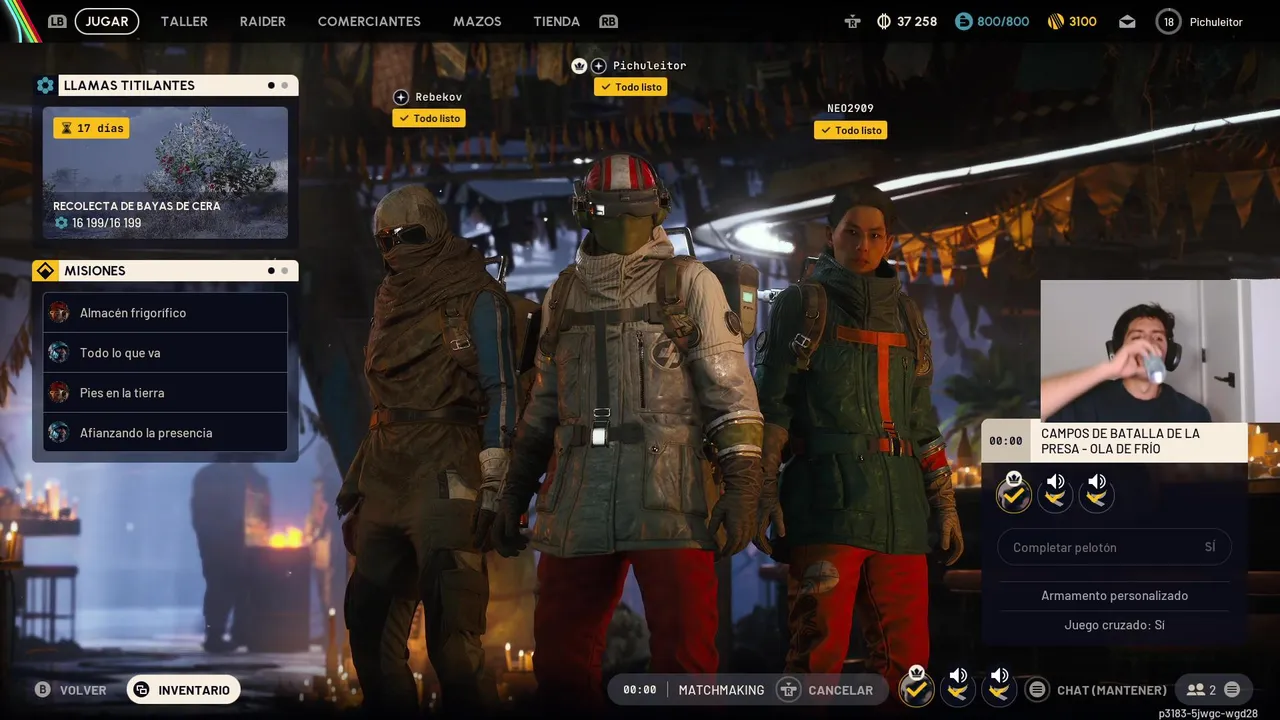This screenshot has height=720, width=1280.
Task: Open Armamento personalizado
Action: [x=1115, y=596]
